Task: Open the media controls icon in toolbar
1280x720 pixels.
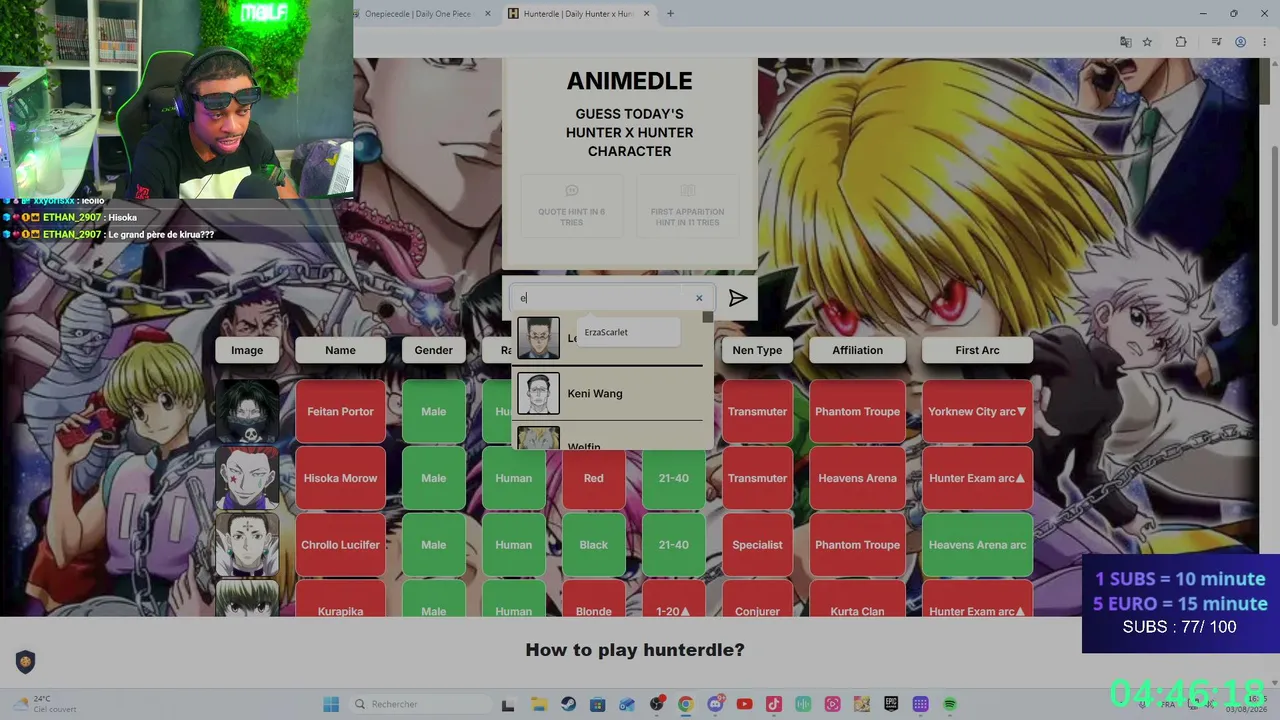Action: (x=1216, y=42)
